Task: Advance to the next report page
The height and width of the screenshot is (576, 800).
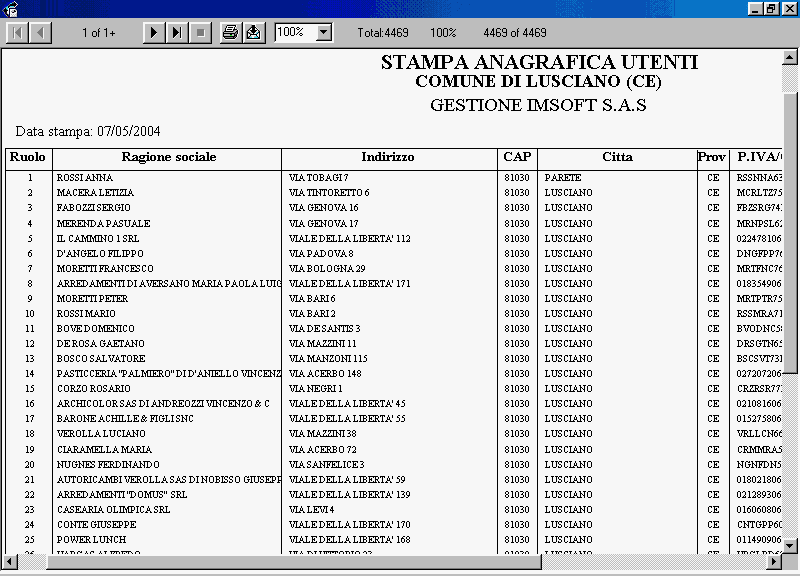Action: 154,33
